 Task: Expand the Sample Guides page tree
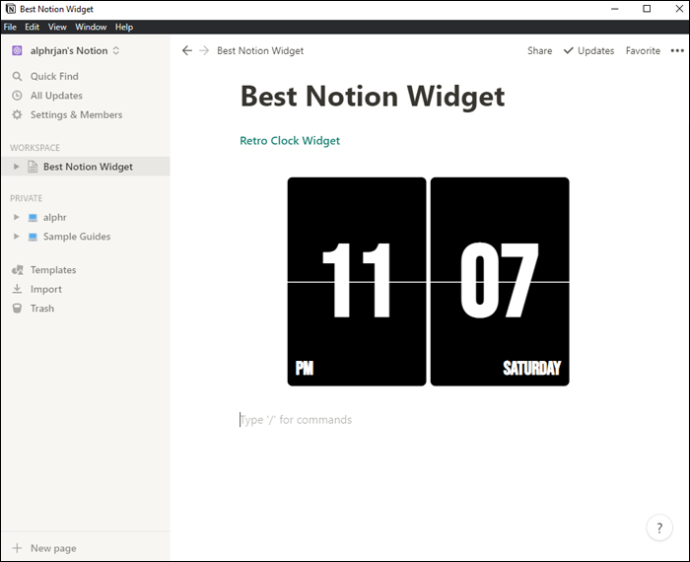[16, 237]
